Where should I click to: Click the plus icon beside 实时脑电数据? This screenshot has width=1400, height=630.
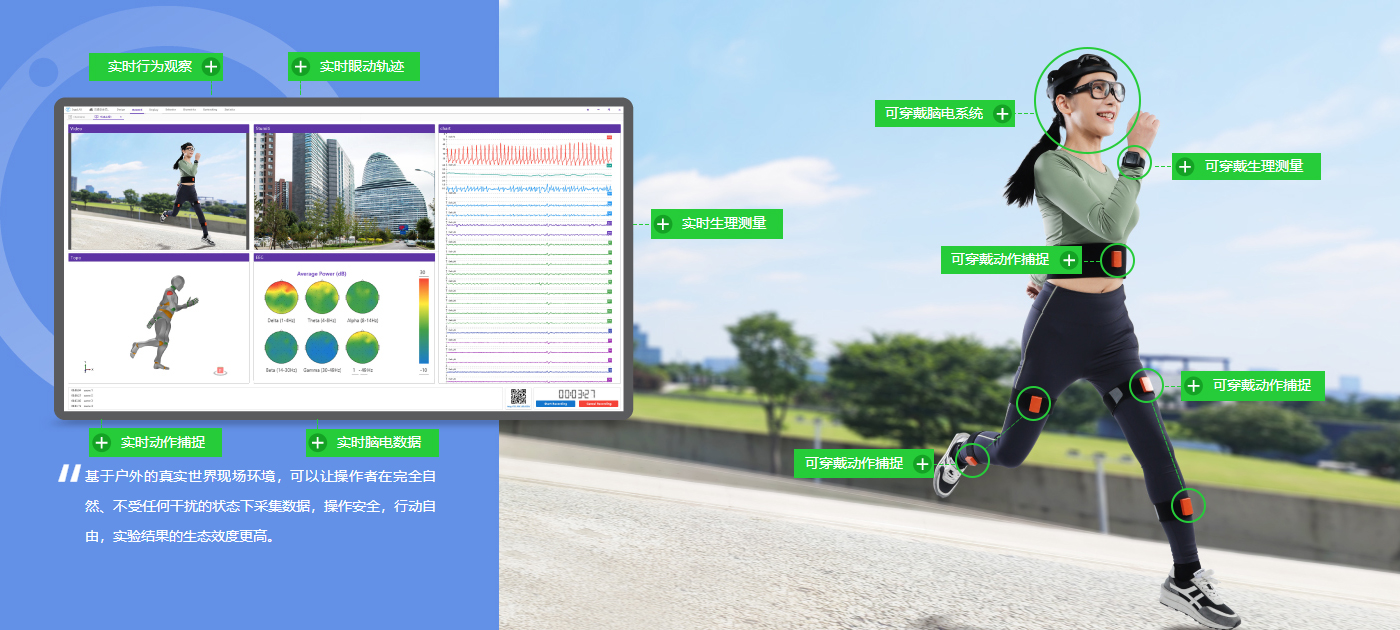pyautogui.click(x=317, y=443)
